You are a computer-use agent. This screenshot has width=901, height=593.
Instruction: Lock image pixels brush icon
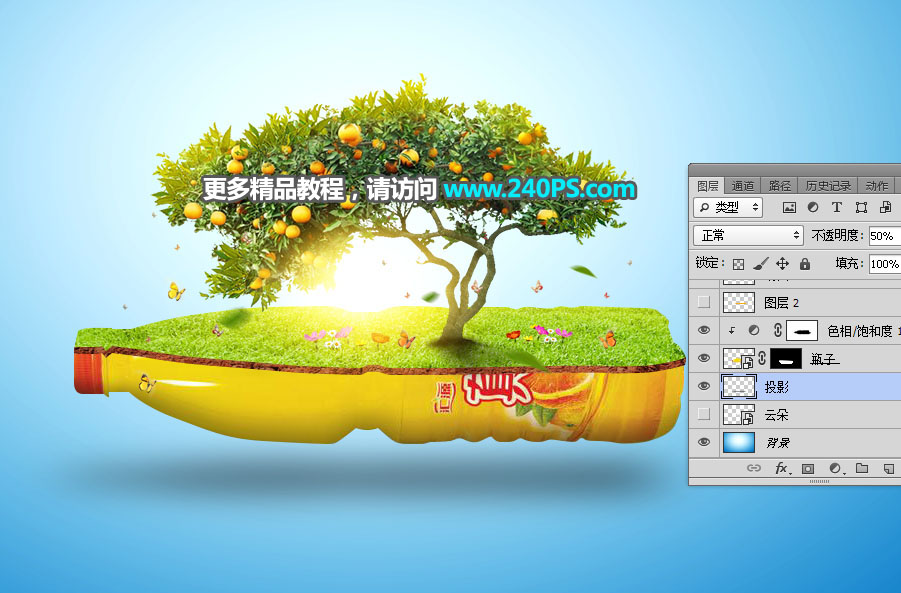760,264
